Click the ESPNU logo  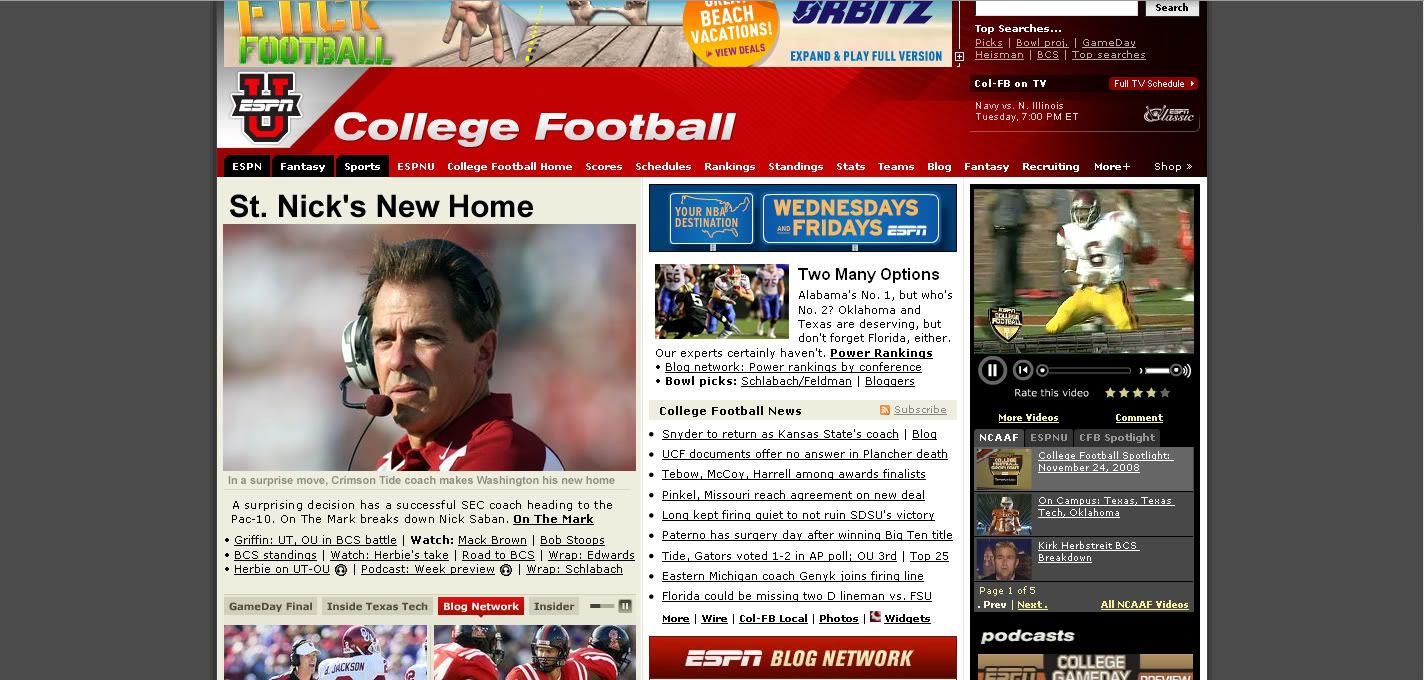click(x=266, y=108)
